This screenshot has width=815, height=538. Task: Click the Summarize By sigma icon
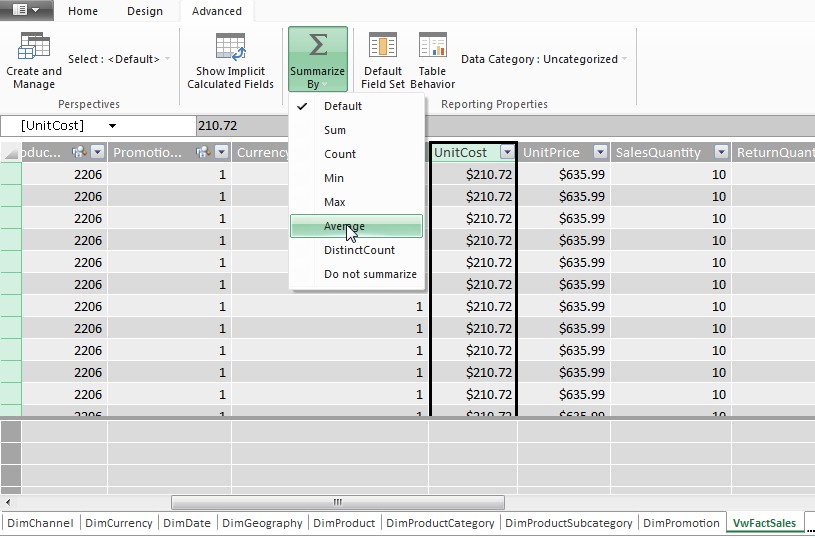[x=318, y=46]
